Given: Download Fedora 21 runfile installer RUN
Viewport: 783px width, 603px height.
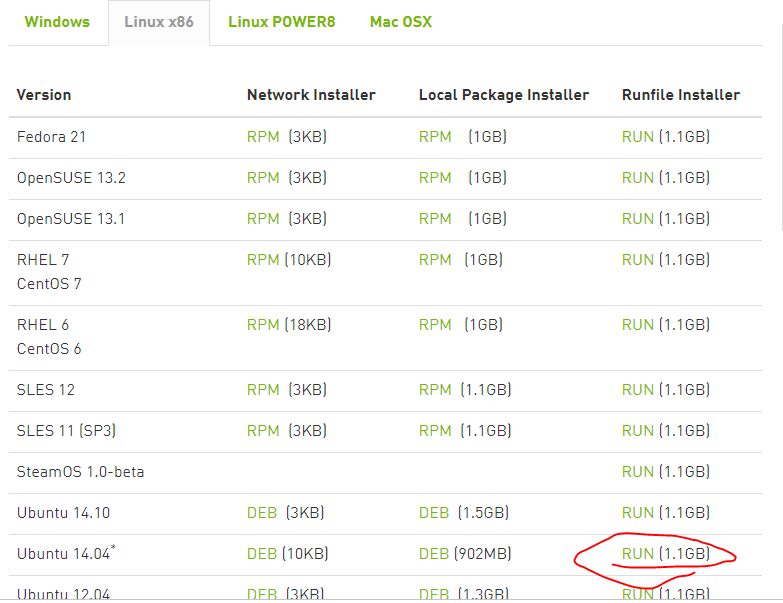Looking at the screenshot, I should tap(638, 137).
